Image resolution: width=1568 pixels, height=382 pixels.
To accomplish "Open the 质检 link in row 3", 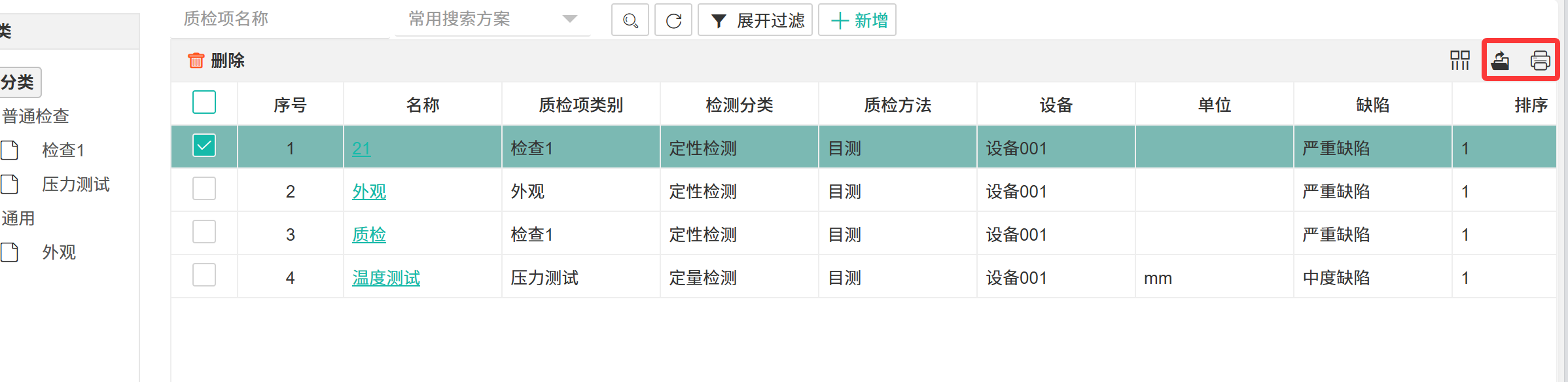I will pyautogui.click(x=369, y=235).
